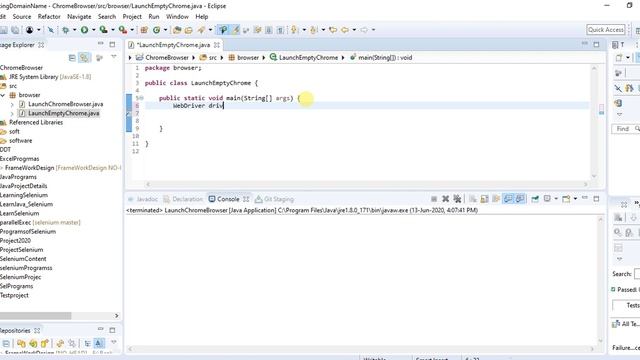This screenshot has width=640, height=360.
Task: Switch to the Javadoc tab
Action: click(x=143, y=199)
